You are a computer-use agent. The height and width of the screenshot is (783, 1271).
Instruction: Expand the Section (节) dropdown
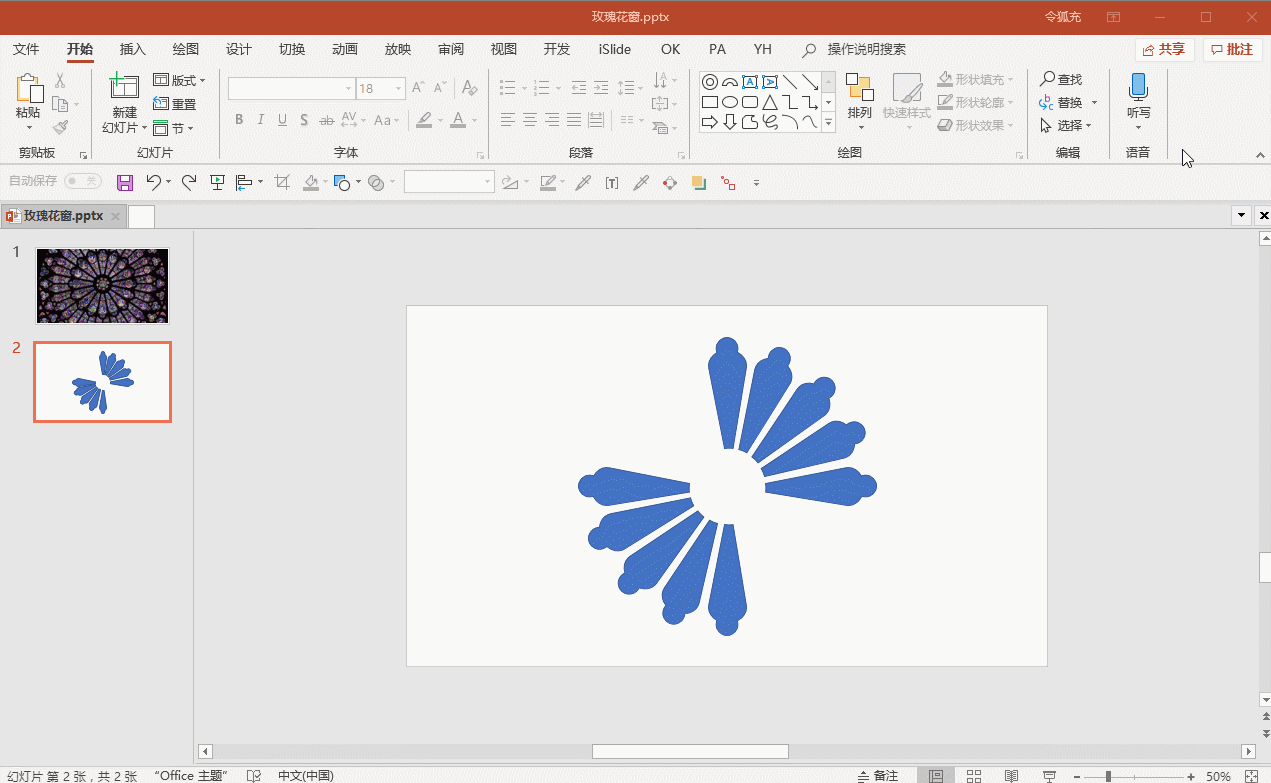pos(173,128)
